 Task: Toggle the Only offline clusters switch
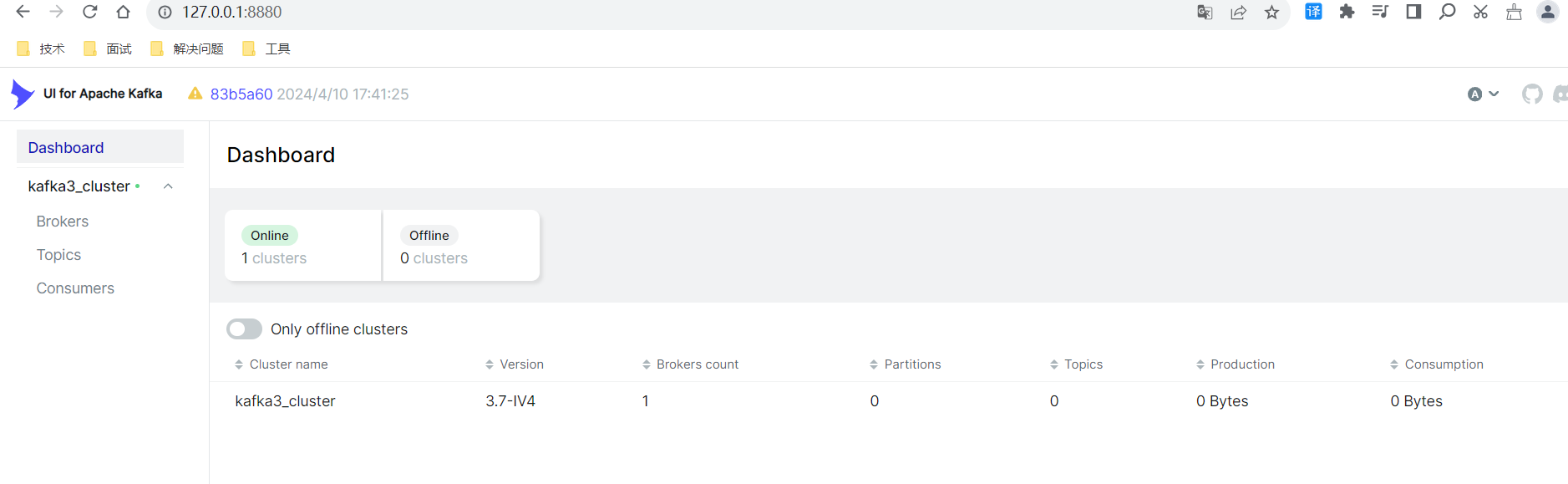pyautogui.click(x=244, y=329)
